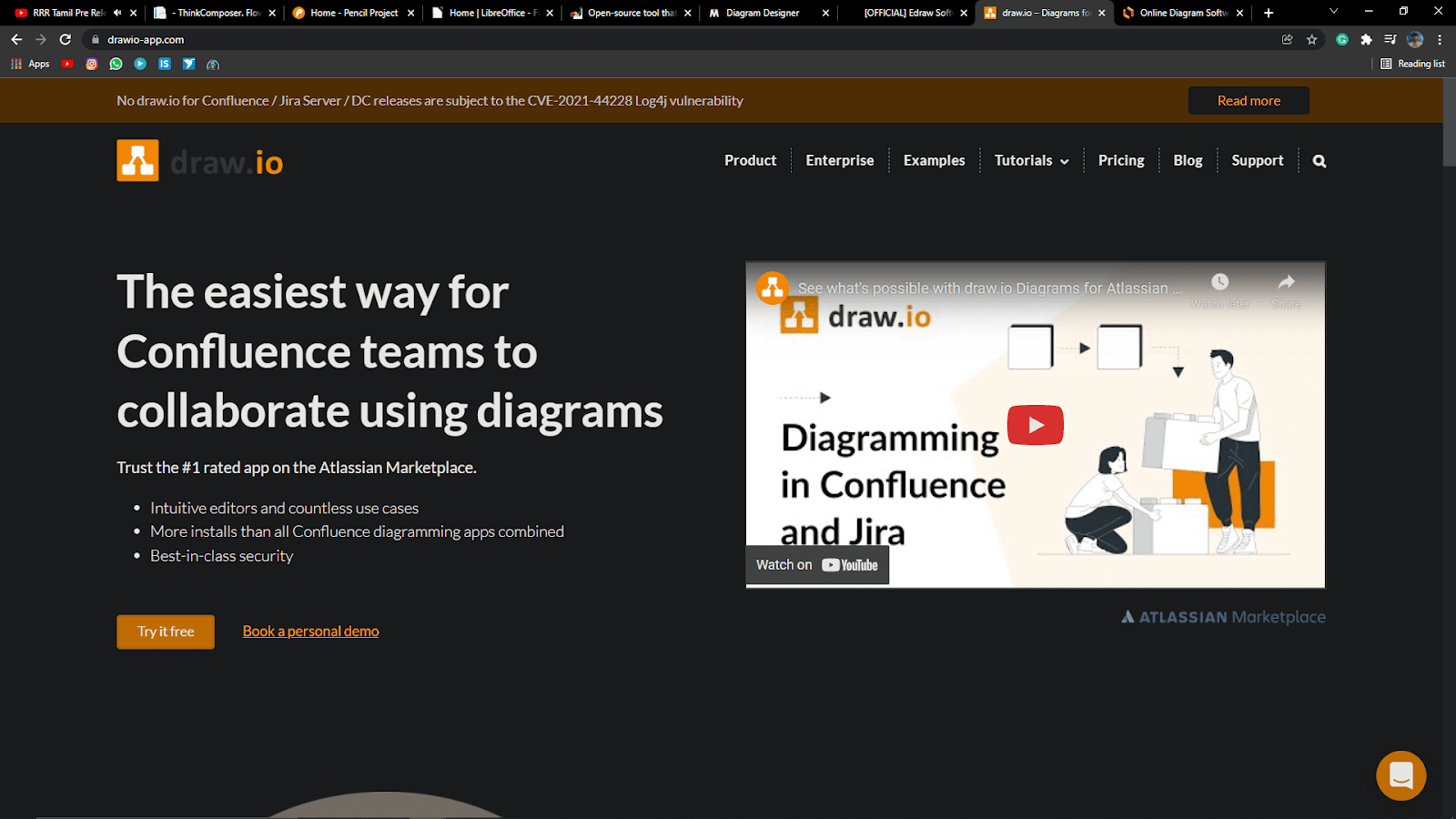The width and height of the screenshot is (1456, 819).
Task: Open the Blog nav item
Action: pyautogui.click(x=1188, y=160)
